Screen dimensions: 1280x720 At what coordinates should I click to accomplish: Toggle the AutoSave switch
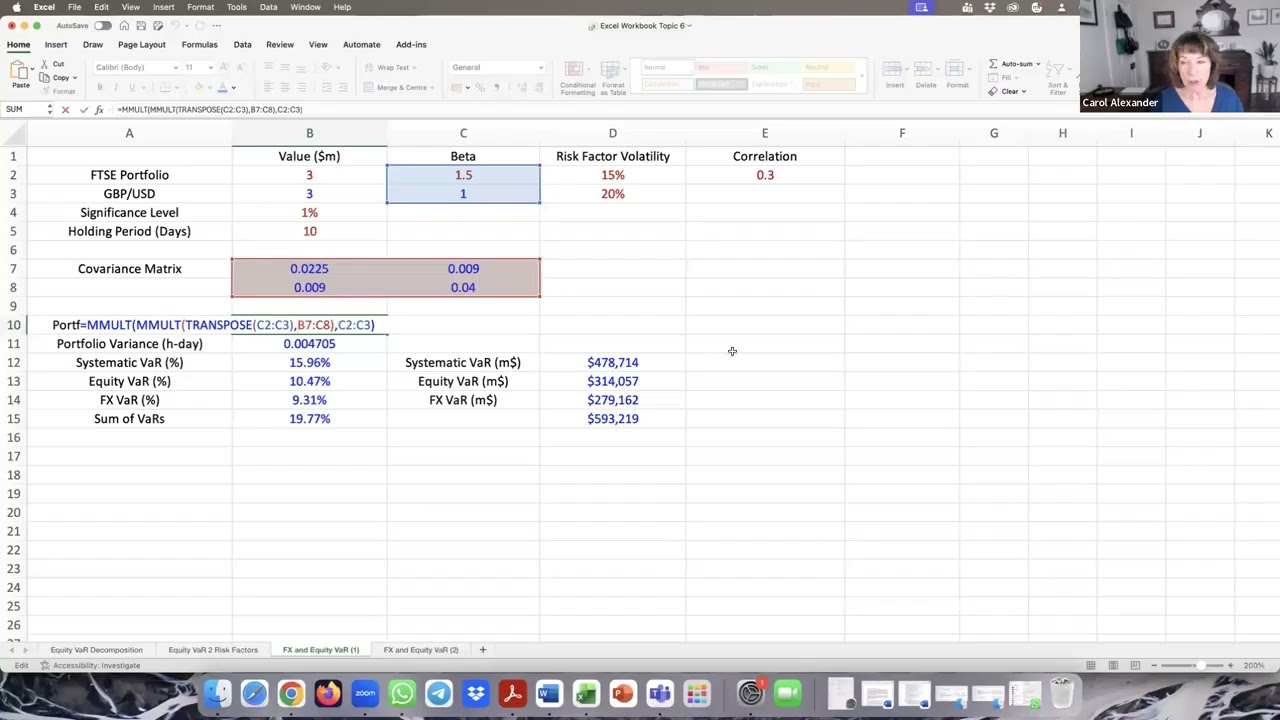(102, 26)
